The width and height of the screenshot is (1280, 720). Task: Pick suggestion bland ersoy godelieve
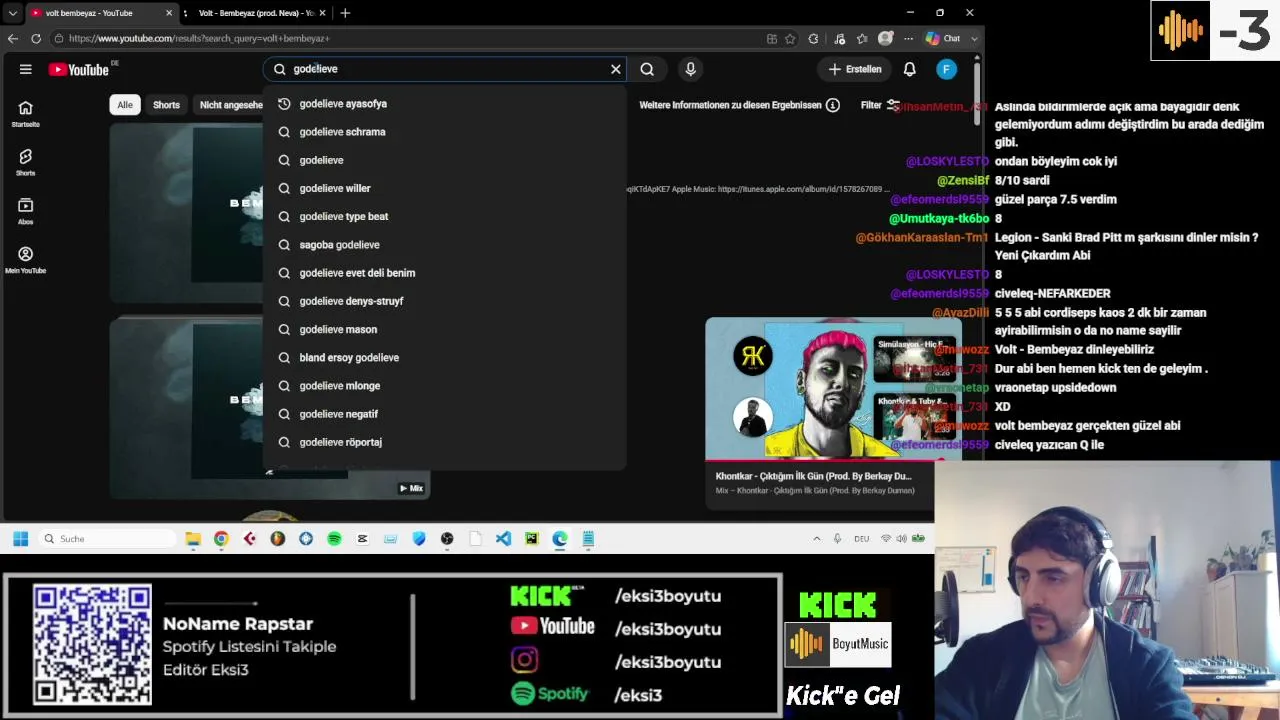pyautogui.click(x=444, y=357)
